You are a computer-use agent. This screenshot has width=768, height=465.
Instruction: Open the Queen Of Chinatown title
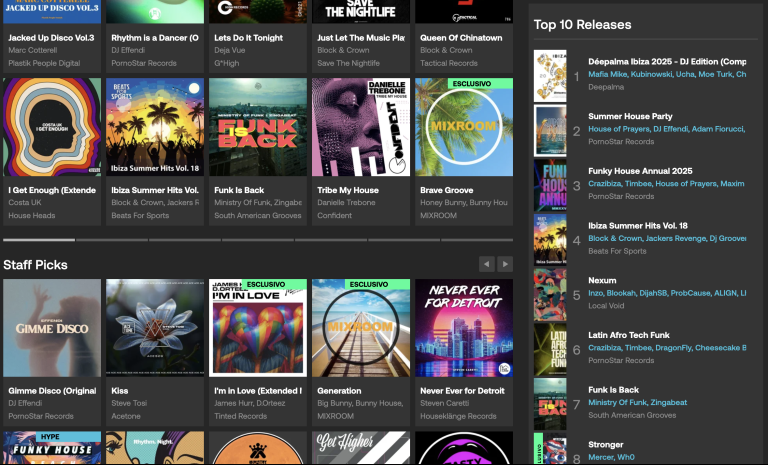click(x=461, y=38)
